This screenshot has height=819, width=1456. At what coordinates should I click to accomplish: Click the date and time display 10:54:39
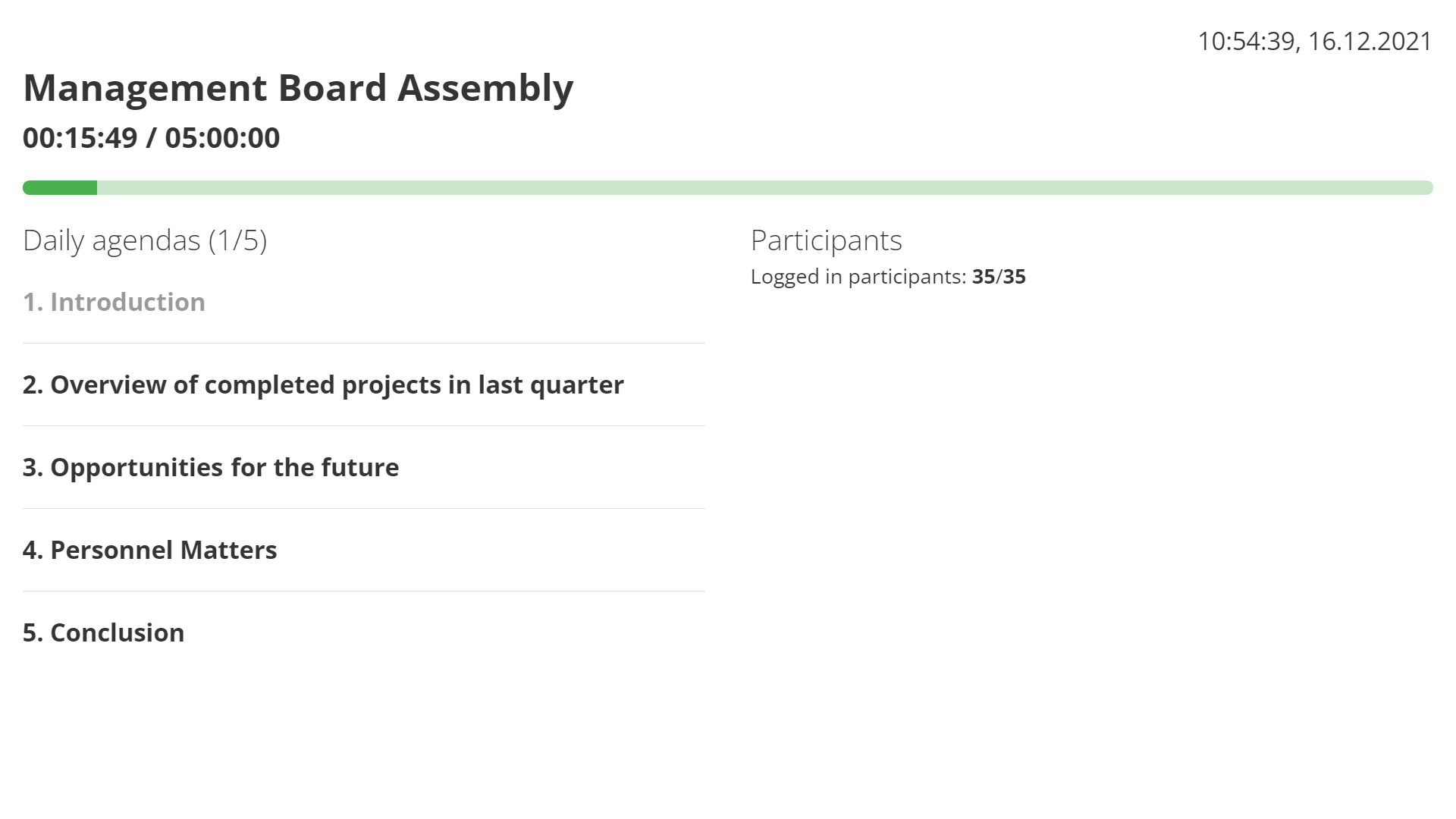click(x=1246, y=41)
